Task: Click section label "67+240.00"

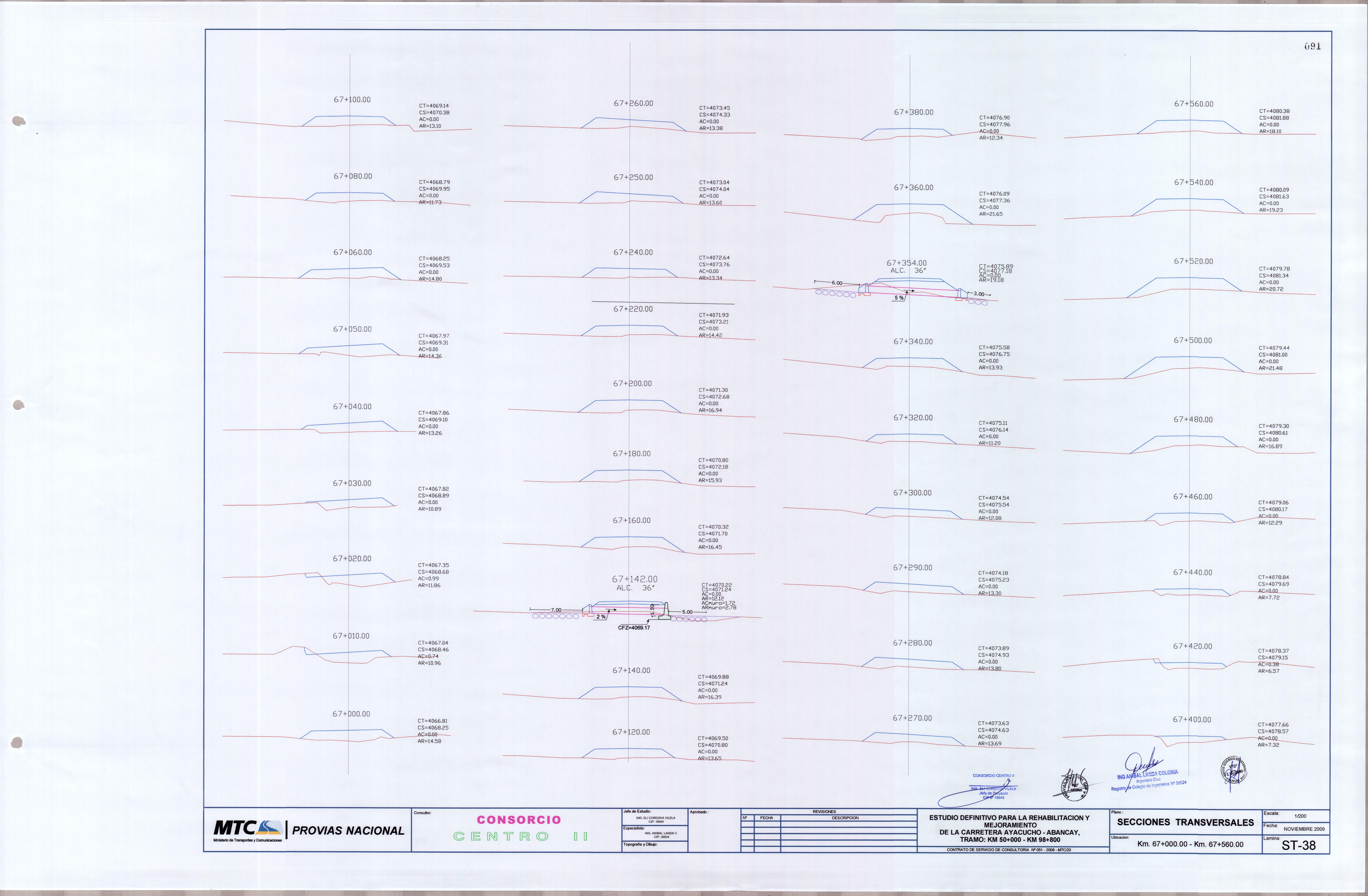Action: (633, 252)
